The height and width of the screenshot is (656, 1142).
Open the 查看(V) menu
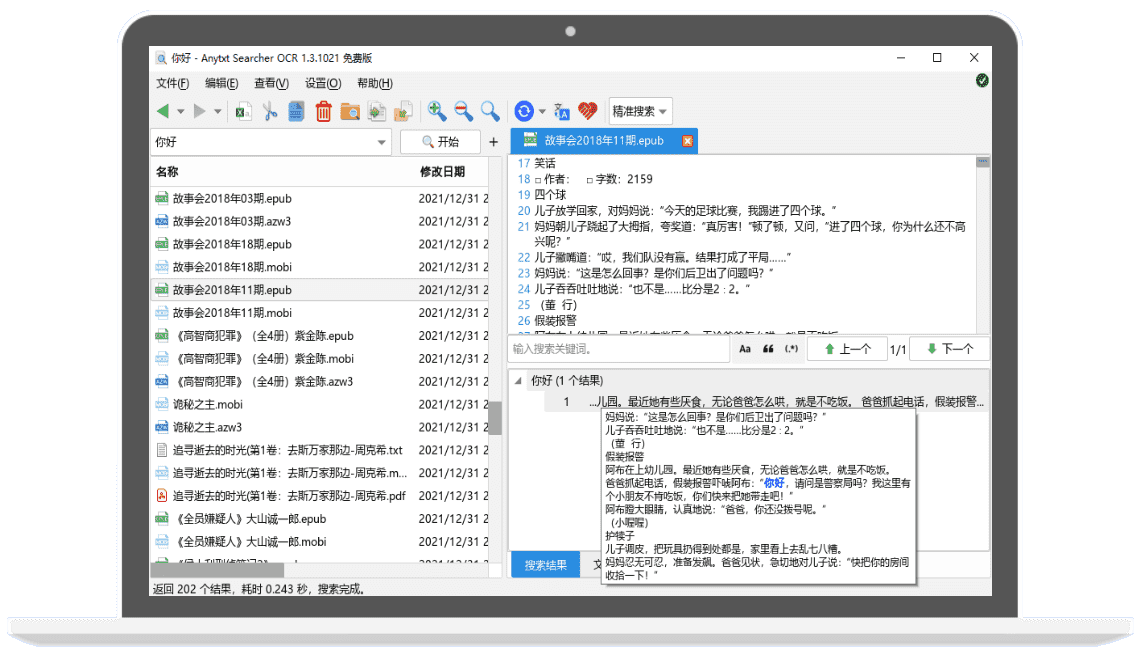(x=271, y=83)
